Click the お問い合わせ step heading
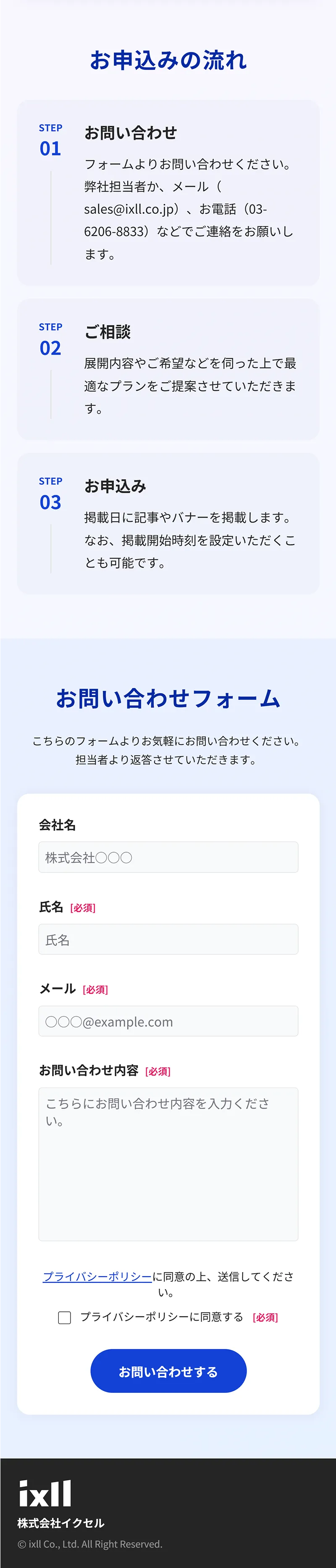Viewport: 336px width, 1568px height. 130,133
